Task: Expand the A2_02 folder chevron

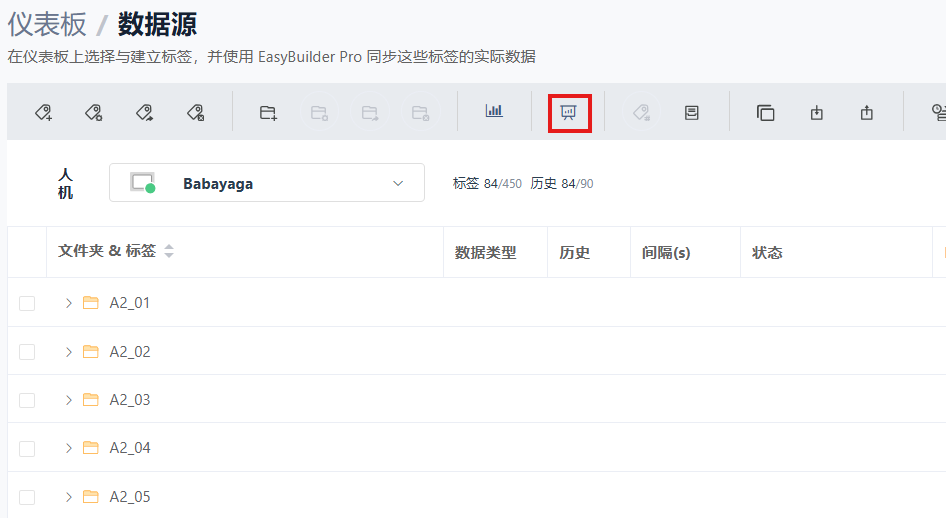Action: tap(68, 352)
